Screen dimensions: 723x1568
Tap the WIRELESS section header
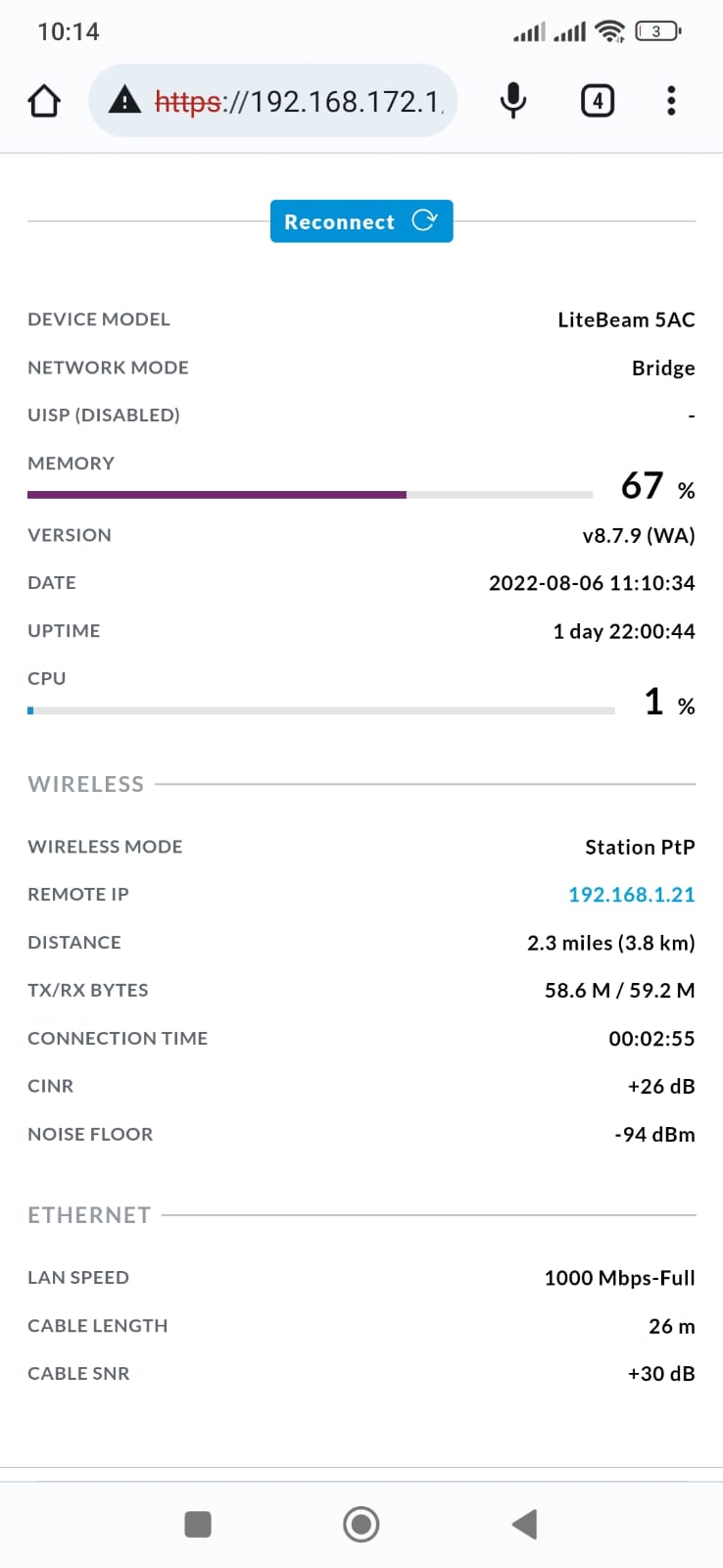pos(86,784)
